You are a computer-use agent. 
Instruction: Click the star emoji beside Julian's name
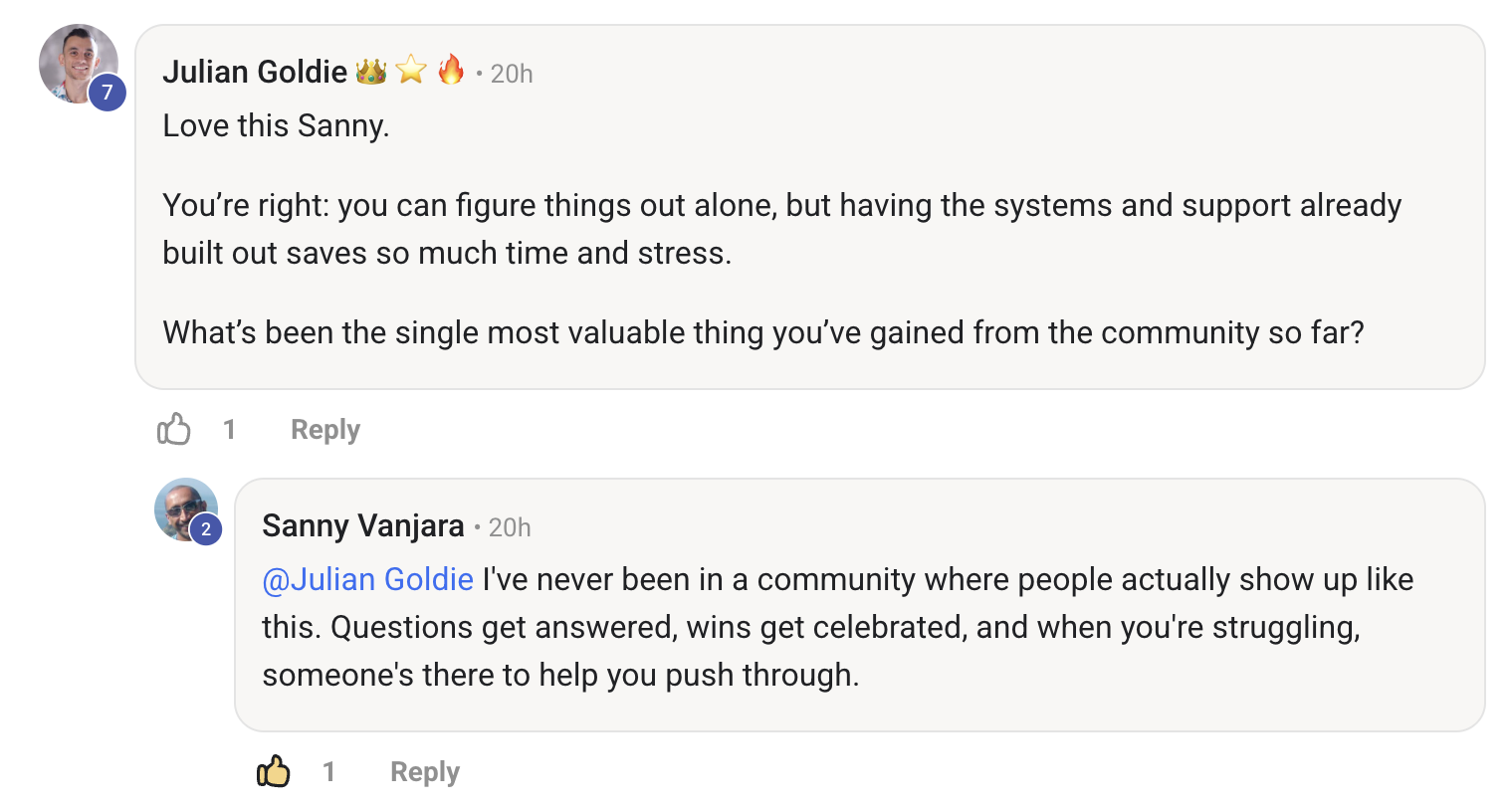[411, 71]
